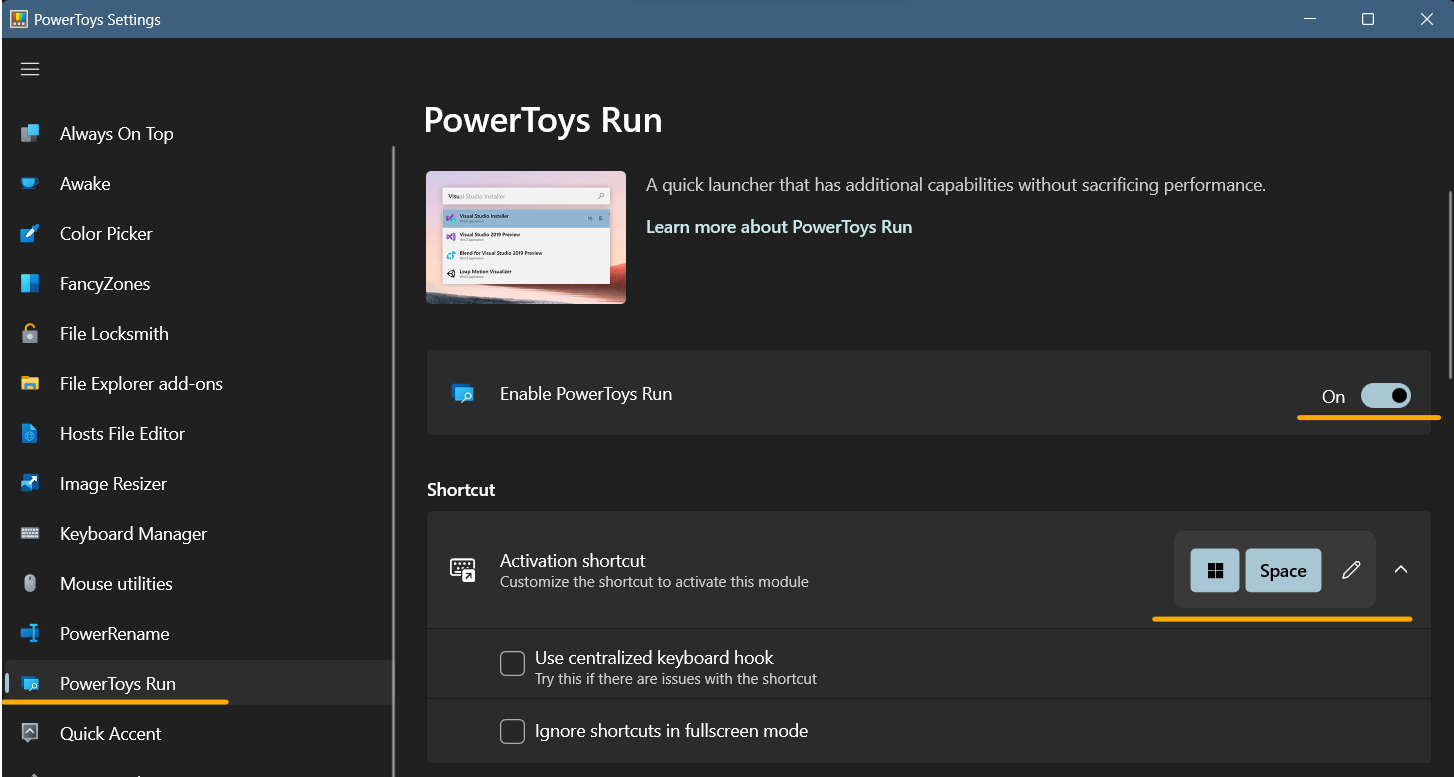
Task: Click the 'Try this if there are issues' hint
Action: pos(676,678)
